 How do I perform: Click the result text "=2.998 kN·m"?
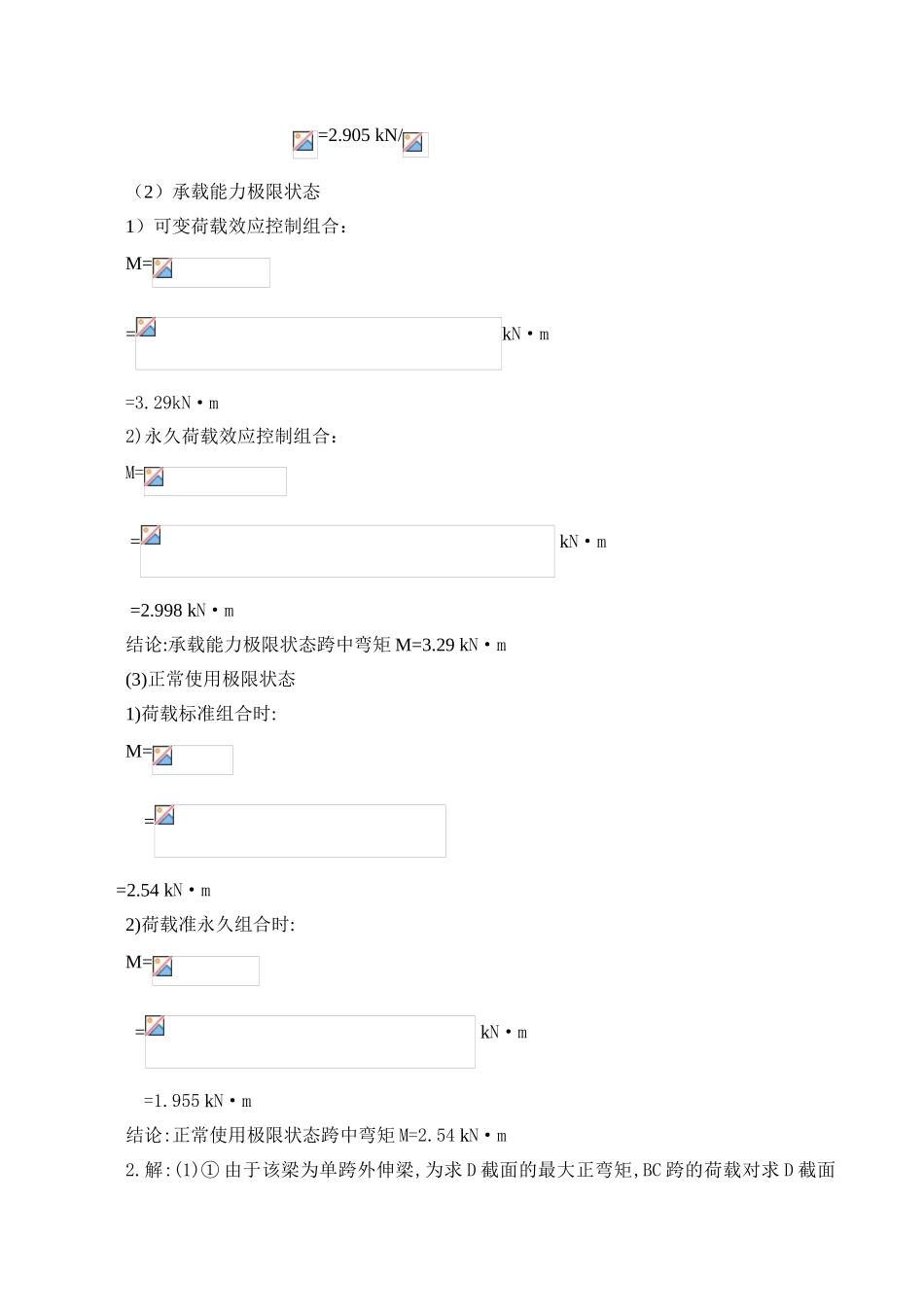[182, 611]
